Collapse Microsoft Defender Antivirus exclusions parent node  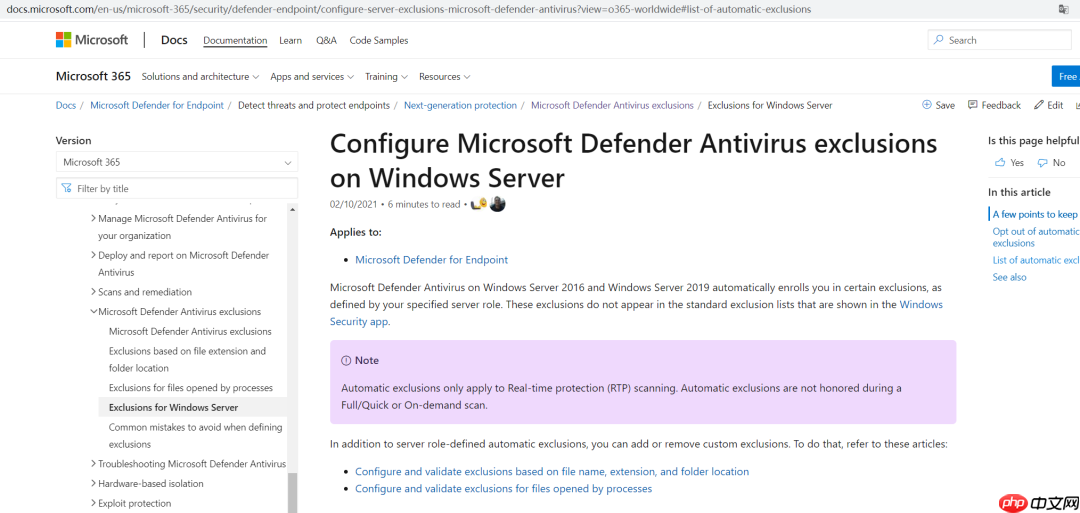coord(94,311)
